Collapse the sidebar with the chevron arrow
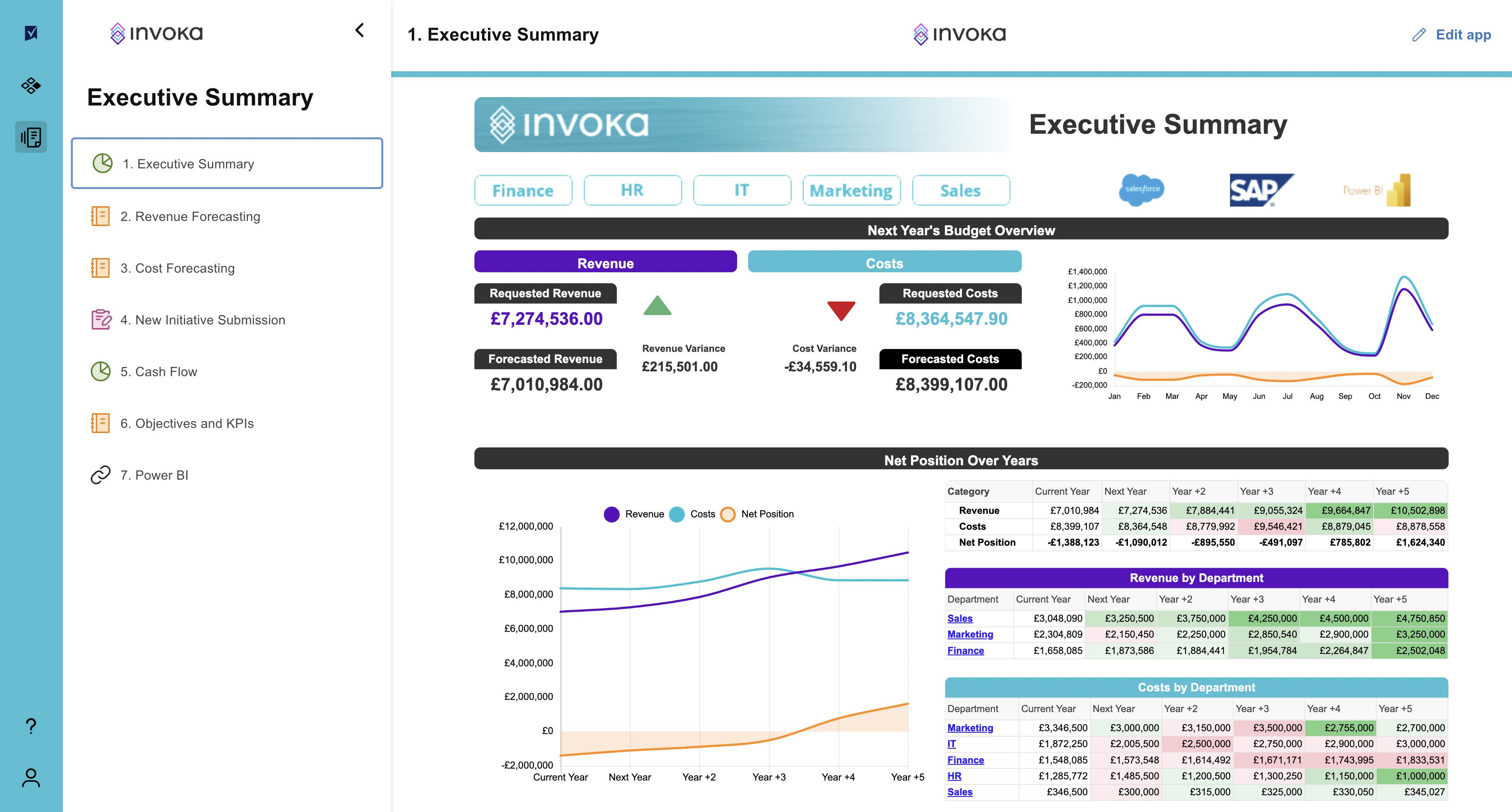The image size is (1512, 812). [x=360, y=31]
